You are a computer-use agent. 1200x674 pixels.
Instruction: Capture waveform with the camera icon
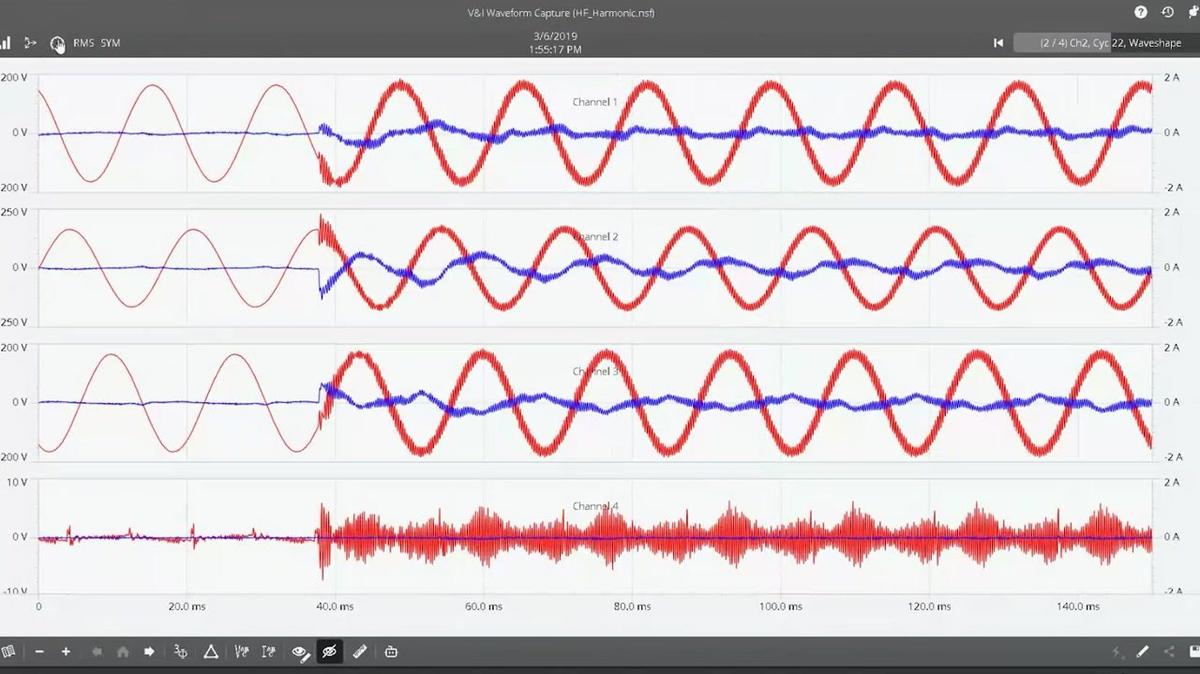click(391, 651)
